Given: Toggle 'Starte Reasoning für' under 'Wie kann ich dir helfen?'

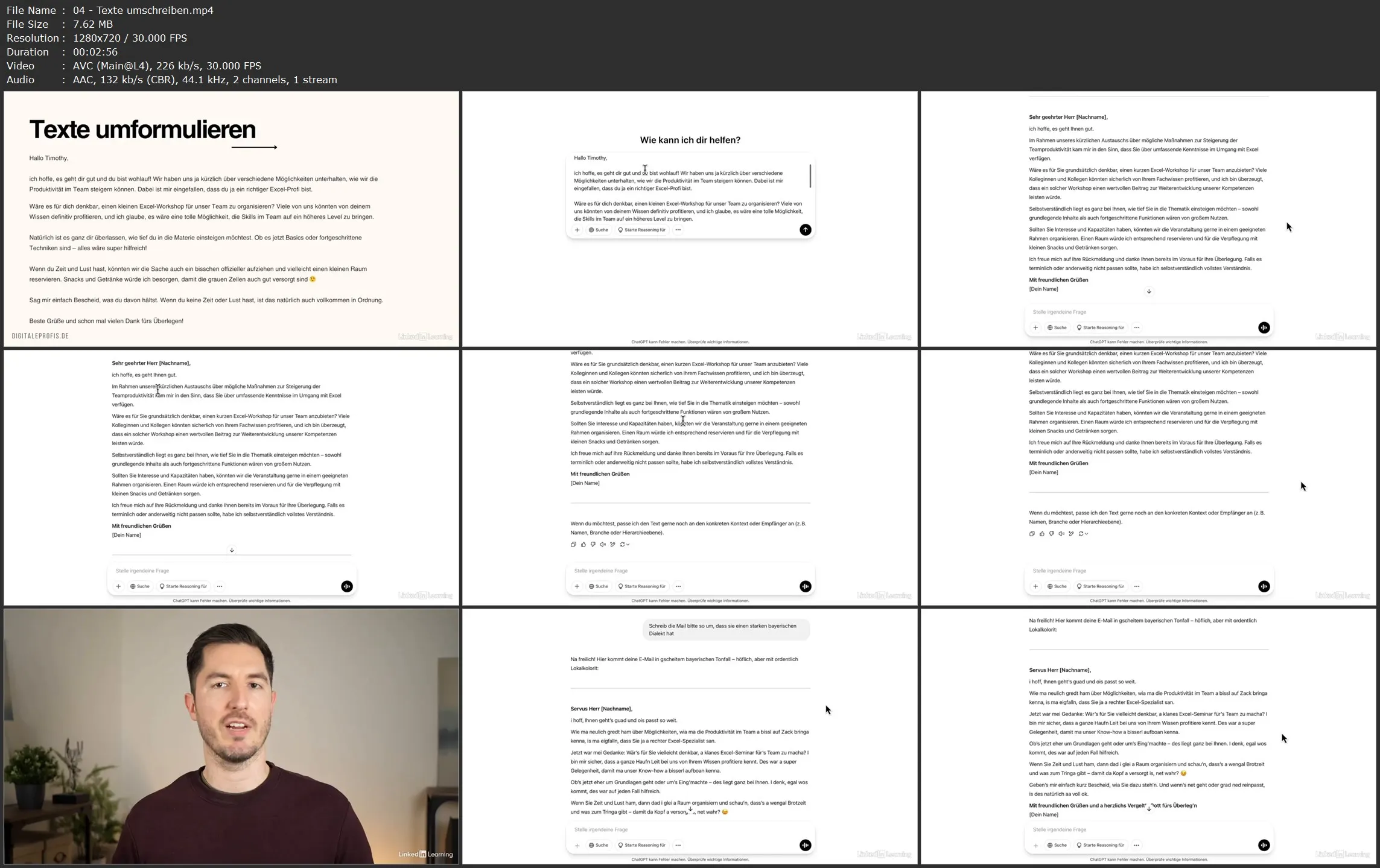Looking at the screenshot, I should [642, 230].
